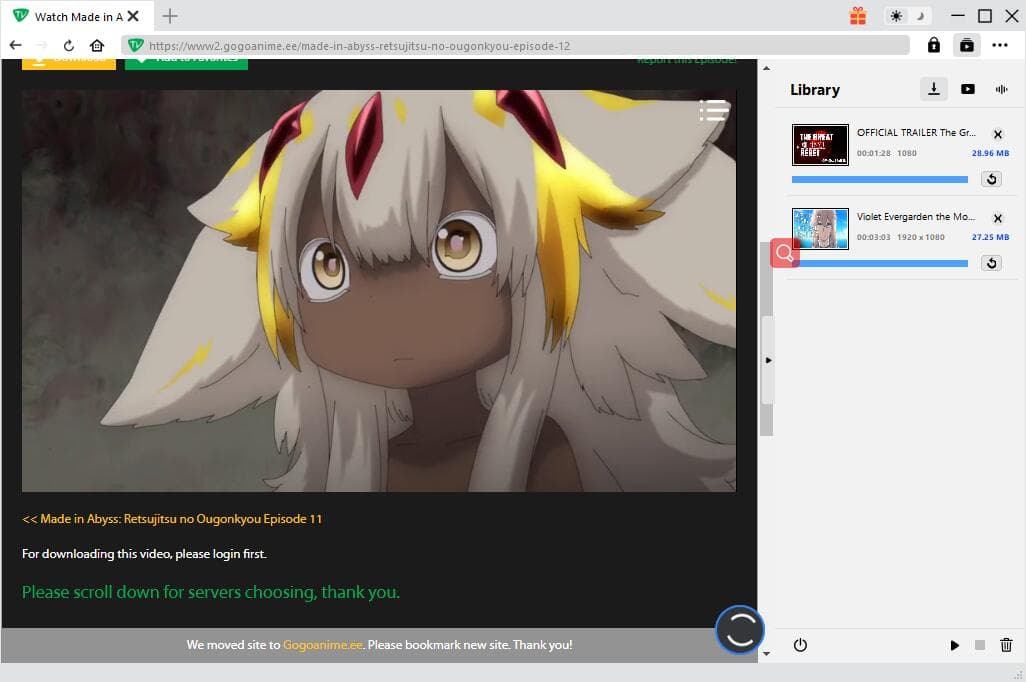Retry the OFFICIAL TRAILER download
The height and width of the screenshot is (682, 1026).
[990, 179]
